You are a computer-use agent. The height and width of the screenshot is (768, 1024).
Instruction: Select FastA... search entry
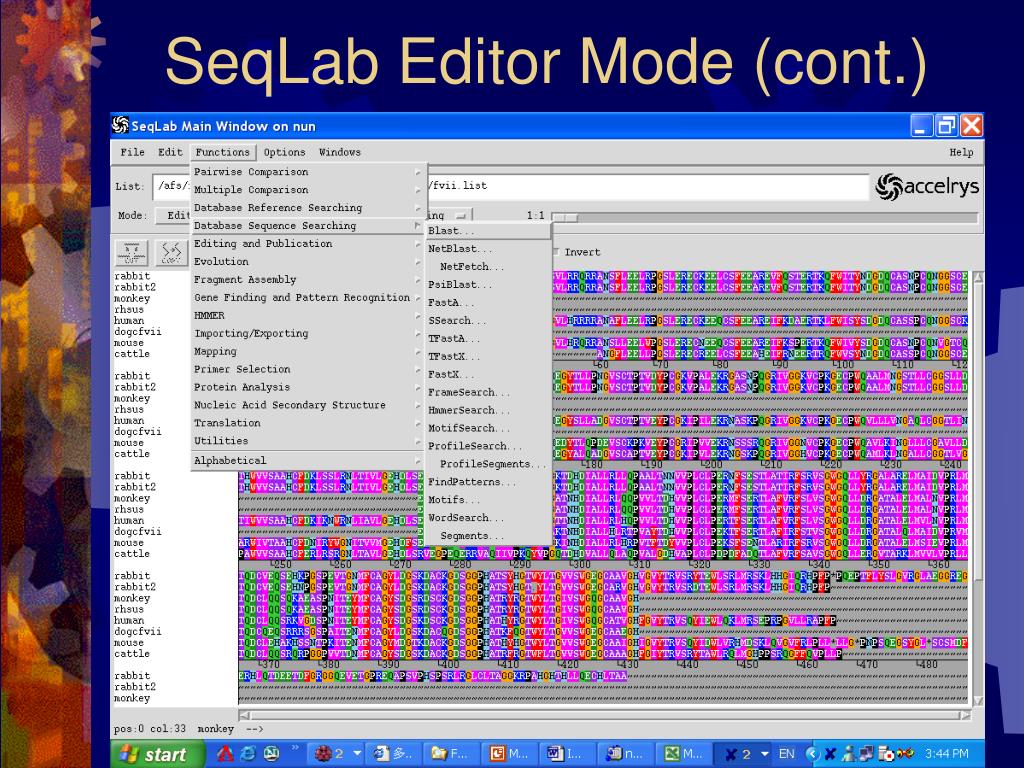[x=488, y=302]
